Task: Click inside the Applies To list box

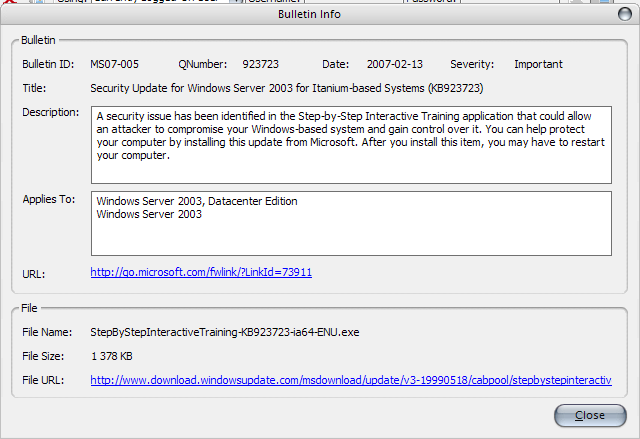Action: click(x=351, y=223)
